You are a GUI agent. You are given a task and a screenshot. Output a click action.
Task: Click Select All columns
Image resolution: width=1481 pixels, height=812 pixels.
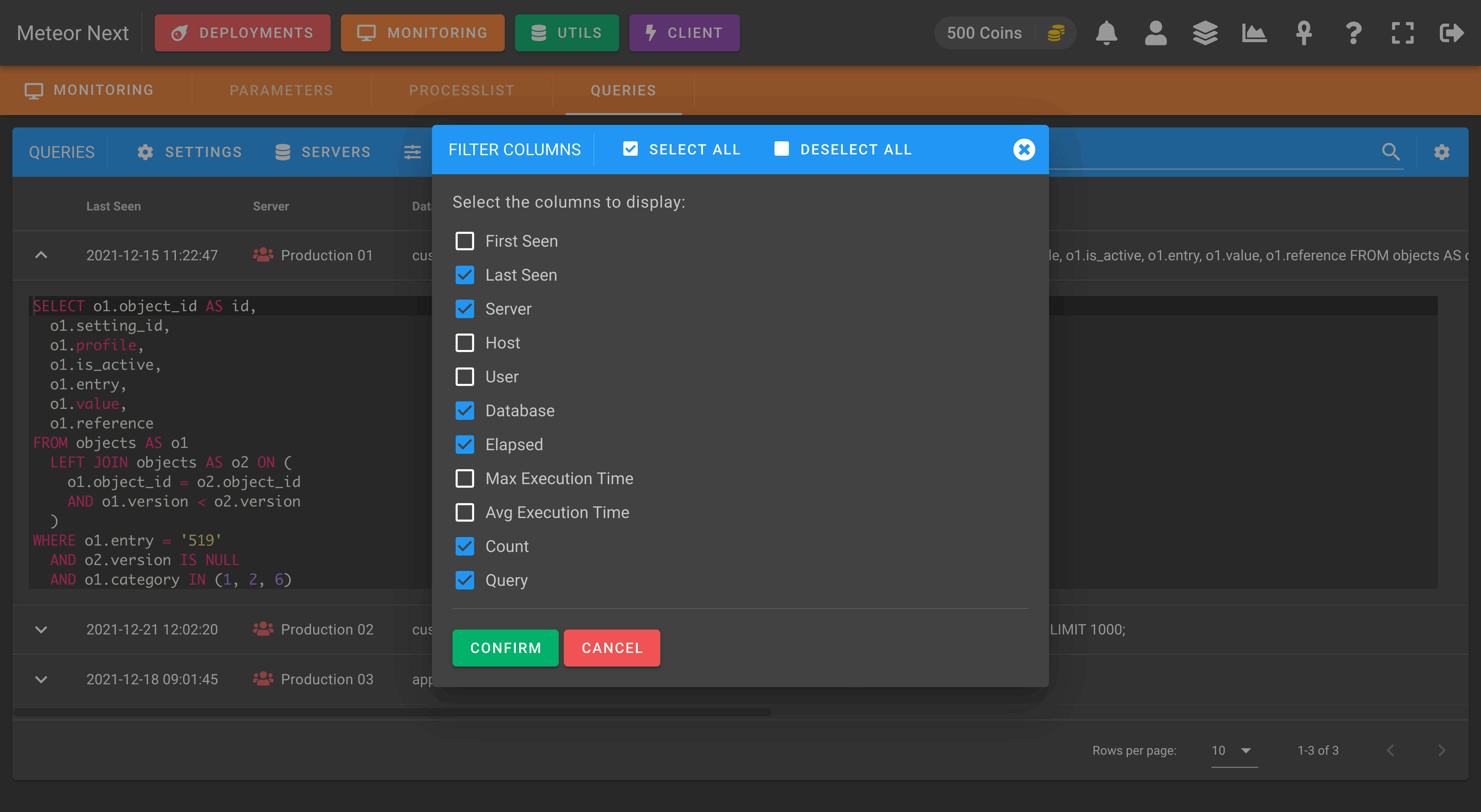coord(681,149)
